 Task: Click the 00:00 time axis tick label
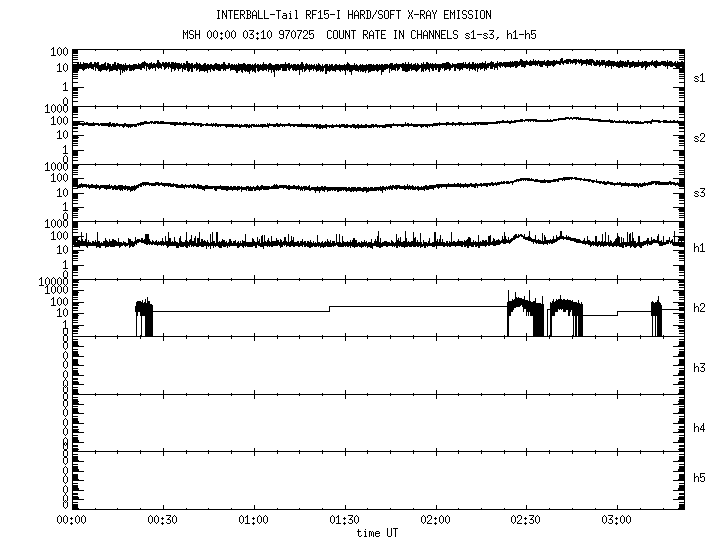coord(71,521)
